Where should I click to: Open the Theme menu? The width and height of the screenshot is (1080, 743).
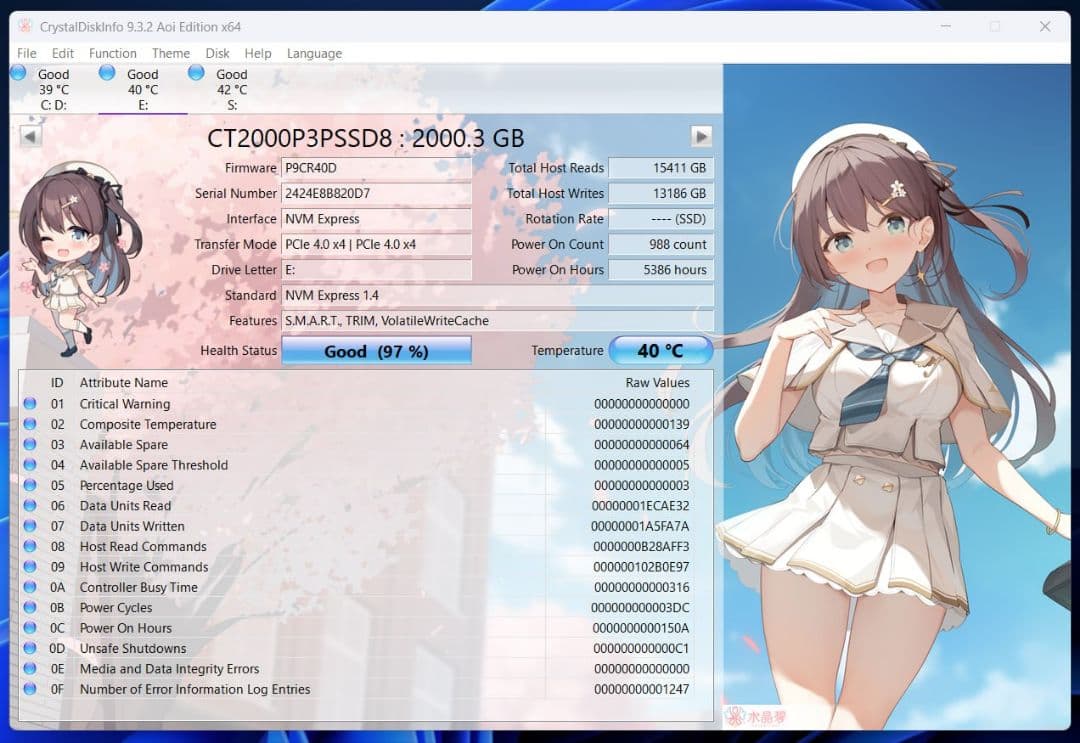pos(171,53)
